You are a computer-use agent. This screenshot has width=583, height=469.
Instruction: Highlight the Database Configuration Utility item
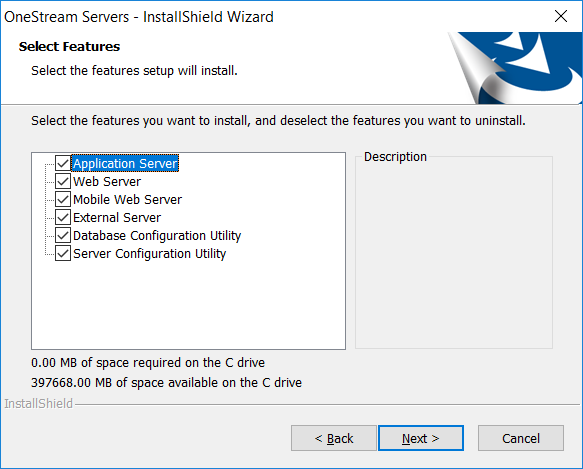(157, 235)
